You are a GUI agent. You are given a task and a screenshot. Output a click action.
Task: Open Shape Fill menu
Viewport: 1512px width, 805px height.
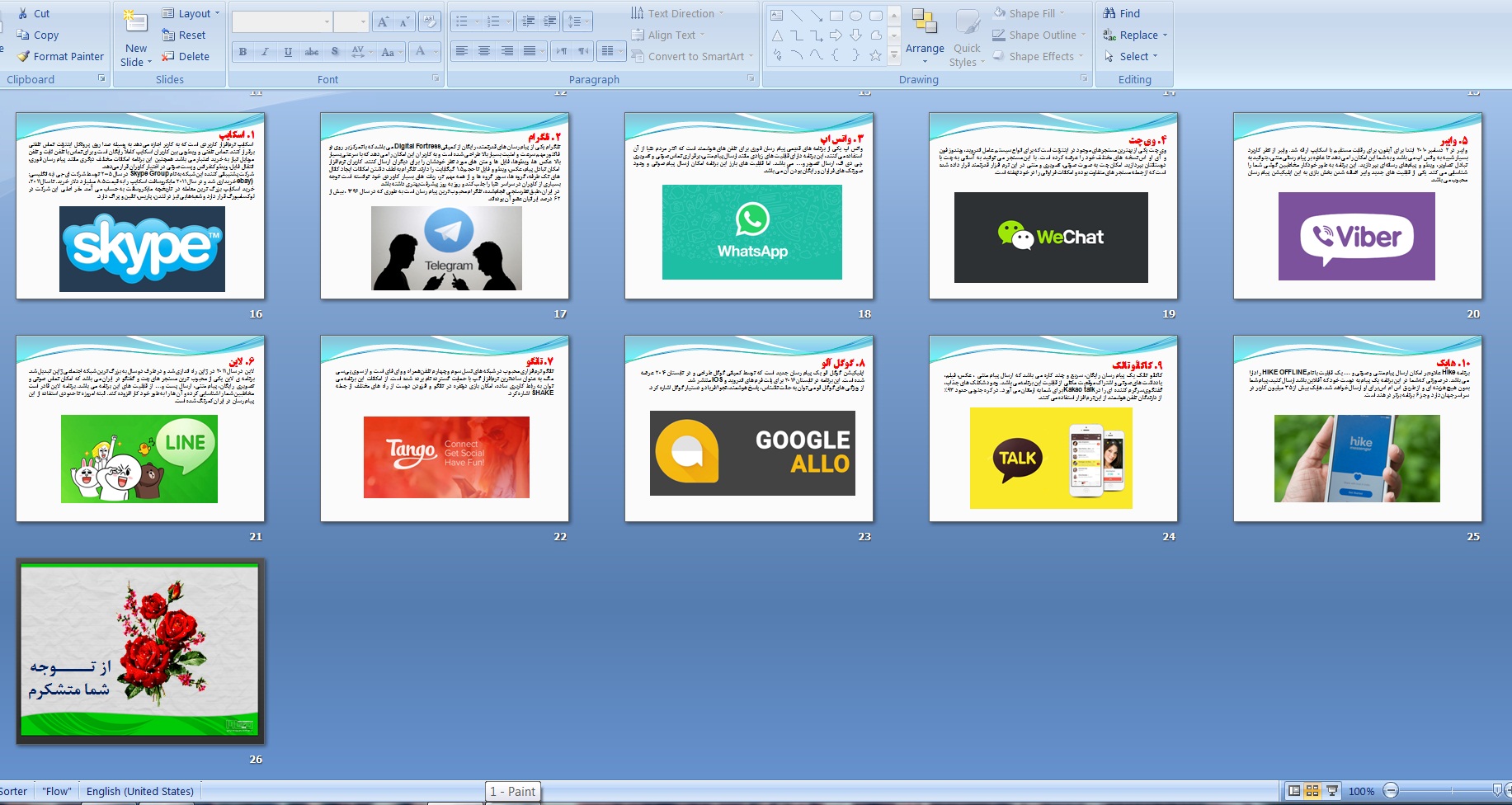1029,13
